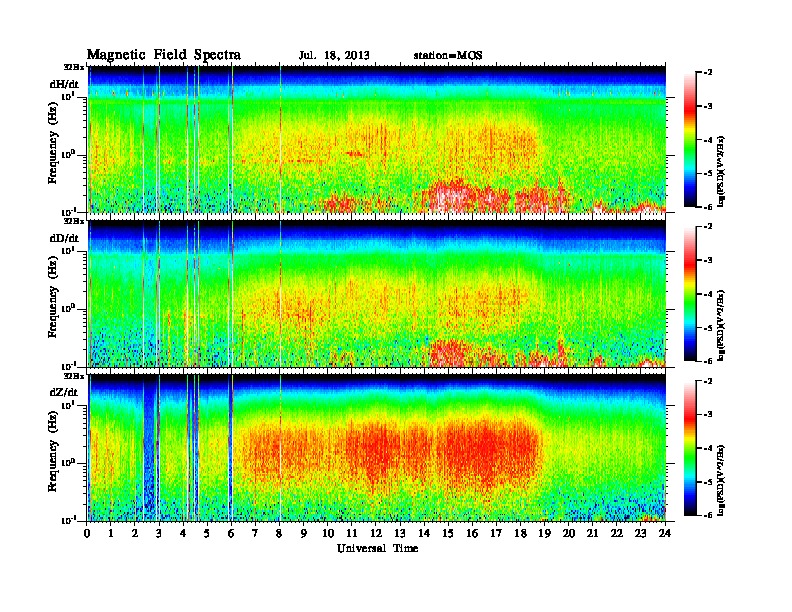
Task: Click the dH/dt spectrogram plot area
Action: tap(377, 139)
